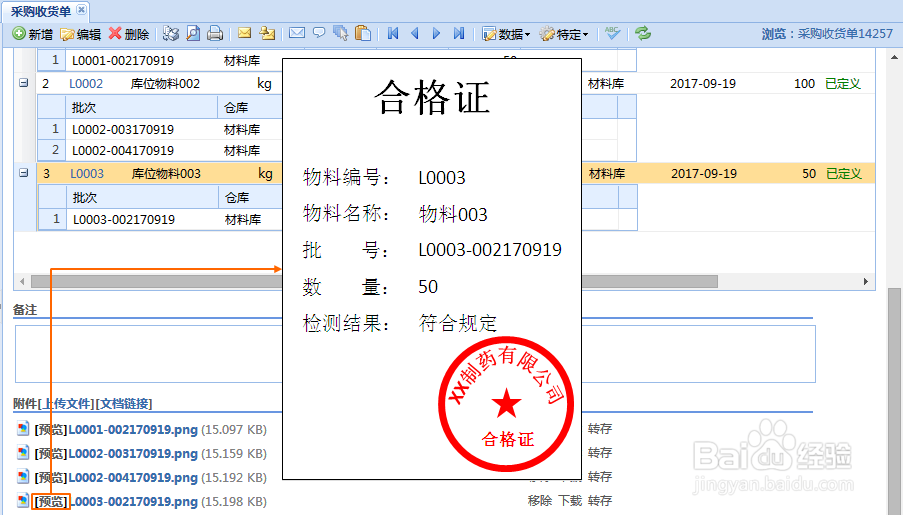Open file L0003-002170919.png link
The height and width of the screenshot is (515, 903).
tap(134, 502)
